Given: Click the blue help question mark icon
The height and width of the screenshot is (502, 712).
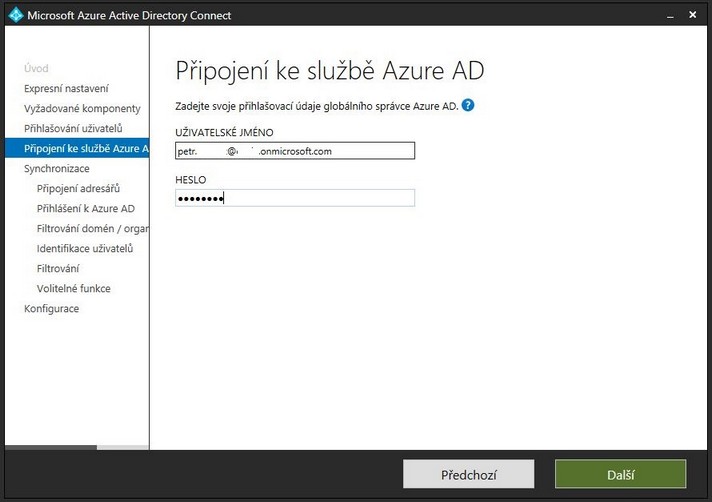Looking at the screenshot, I should pos(468,105).
